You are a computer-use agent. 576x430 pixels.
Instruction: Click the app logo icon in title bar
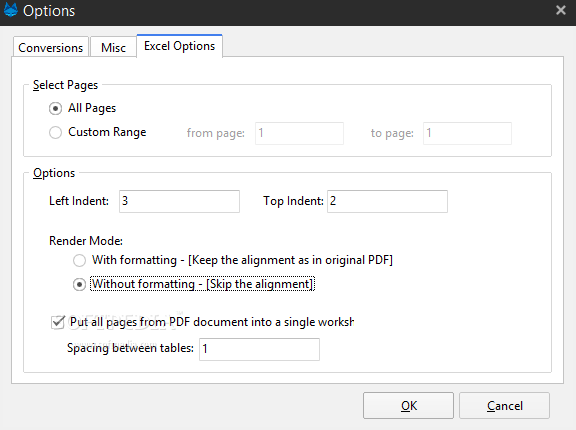click(11, 10)
